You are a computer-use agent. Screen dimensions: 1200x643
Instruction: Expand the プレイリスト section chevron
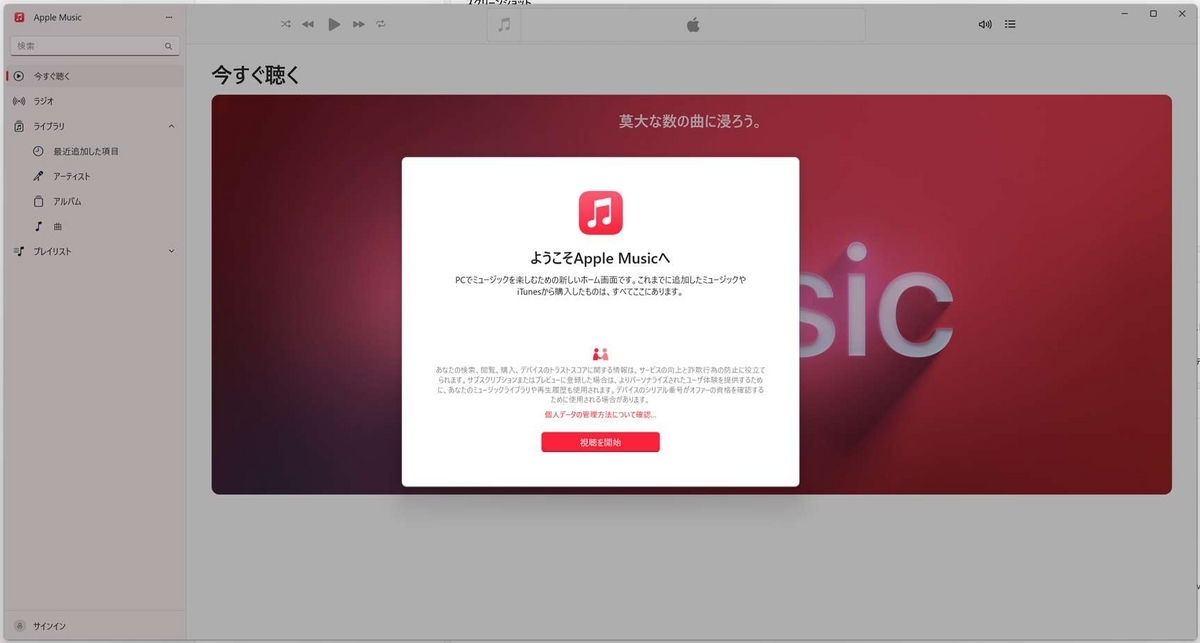pyautogui.click(x=171, y=251)
